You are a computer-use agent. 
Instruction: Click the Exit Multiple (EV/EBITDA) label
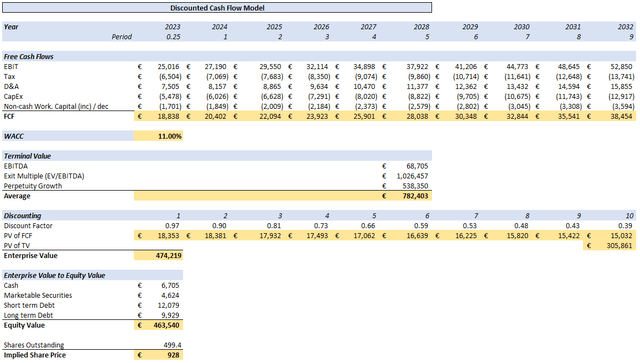point(44,176)
